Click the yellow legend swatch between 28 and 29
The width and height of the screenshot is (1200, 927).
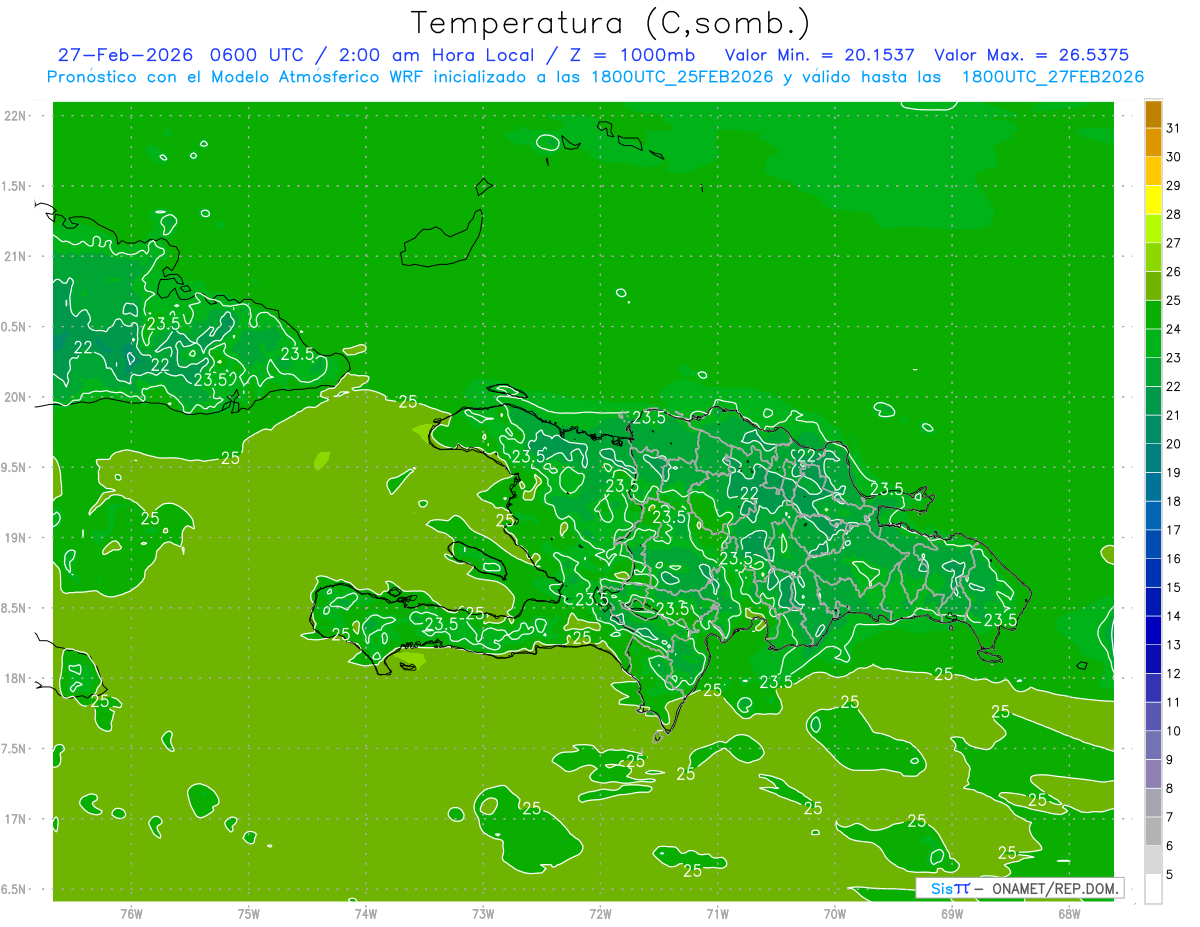tap(1153, 200)
